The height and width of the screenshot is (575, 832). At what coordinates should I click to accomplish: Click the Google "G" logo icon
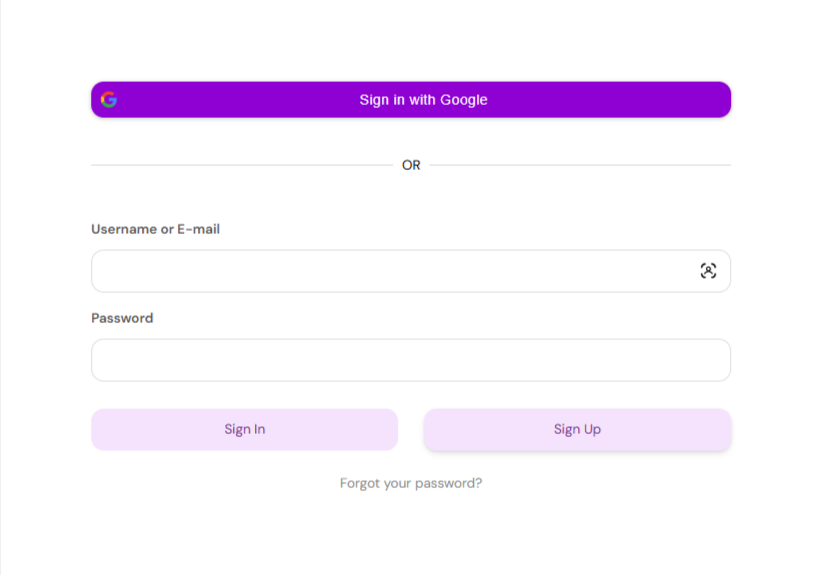[109, 100]
